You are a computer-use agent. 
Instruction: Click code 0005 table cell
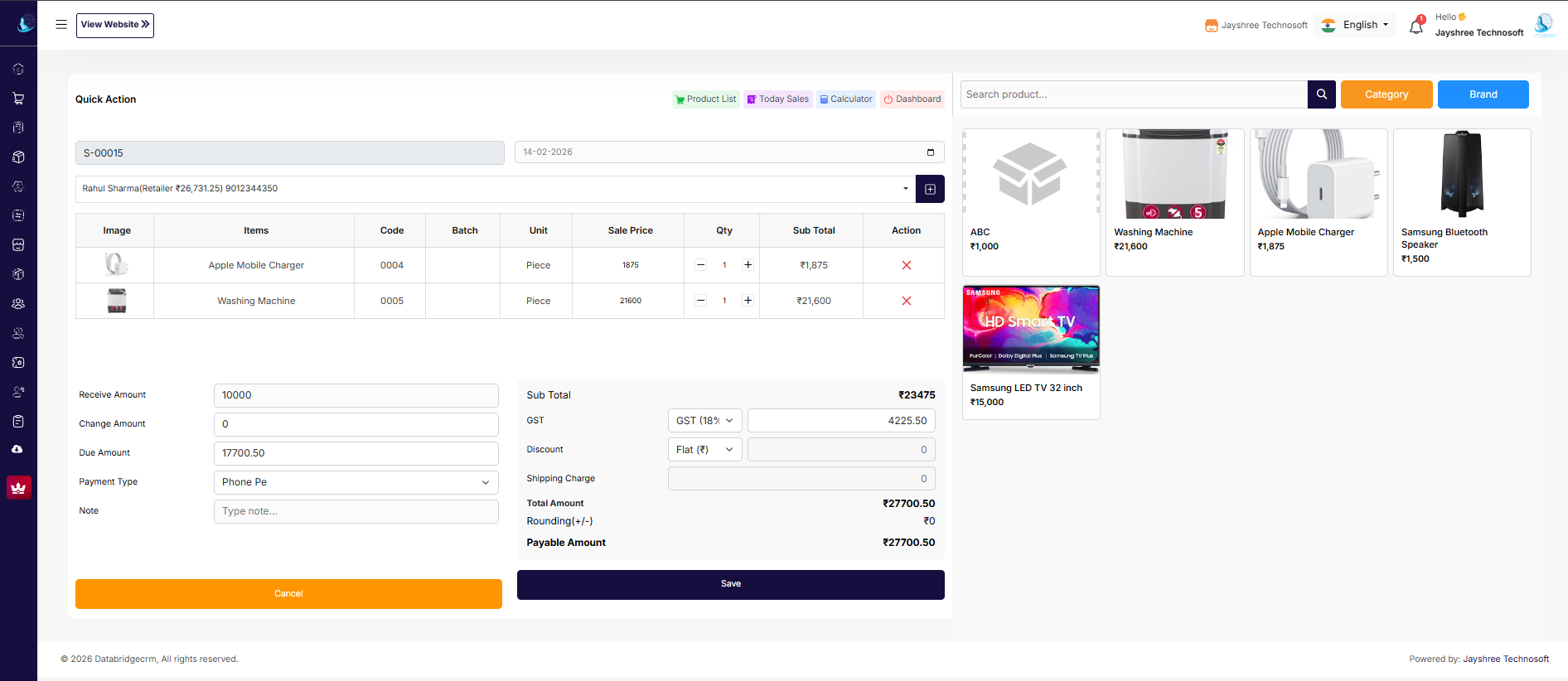(x=392, y=301)
